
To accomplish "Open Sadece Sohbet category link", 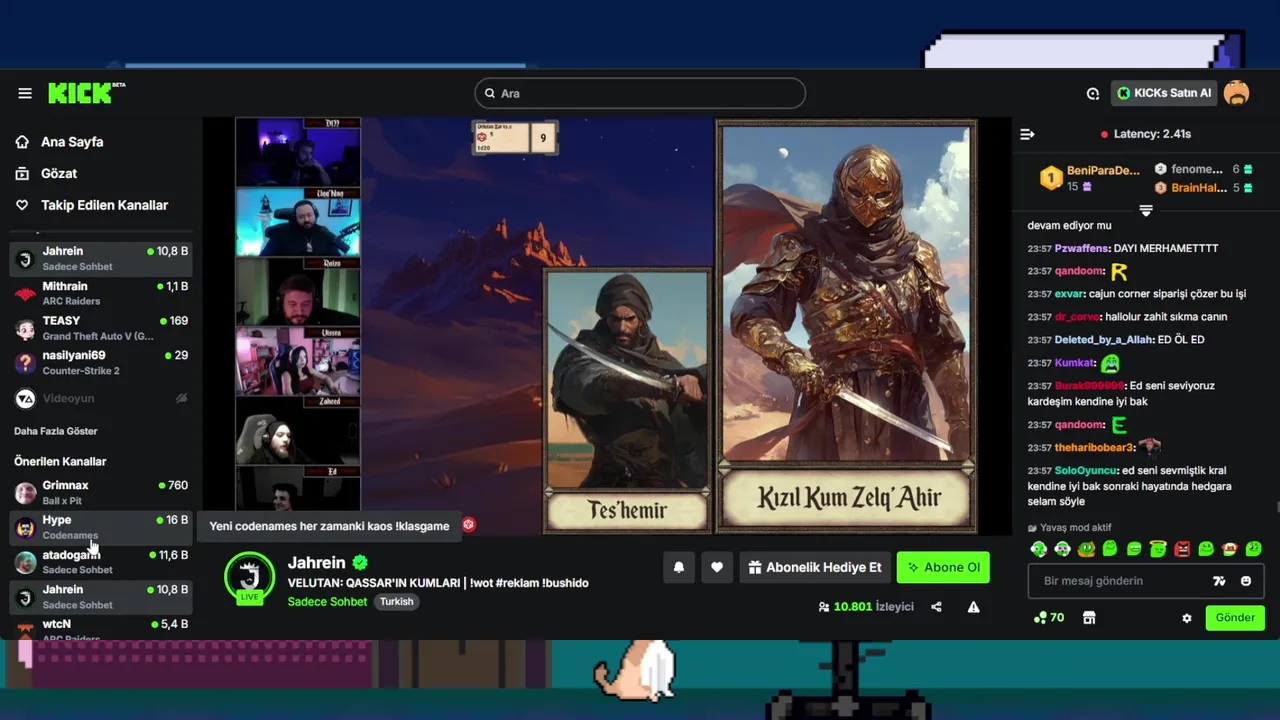I will coord(328,602).
